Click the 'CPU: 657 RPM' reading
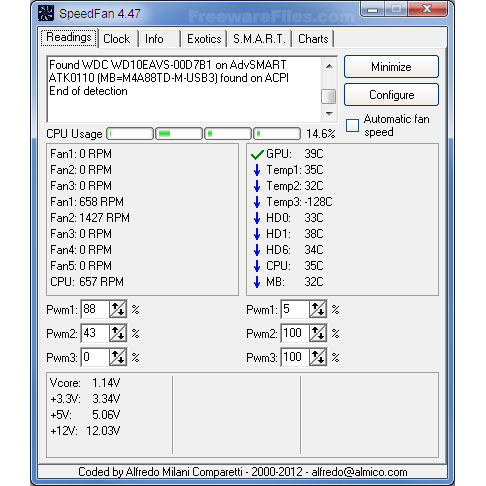 click(87, 282)
